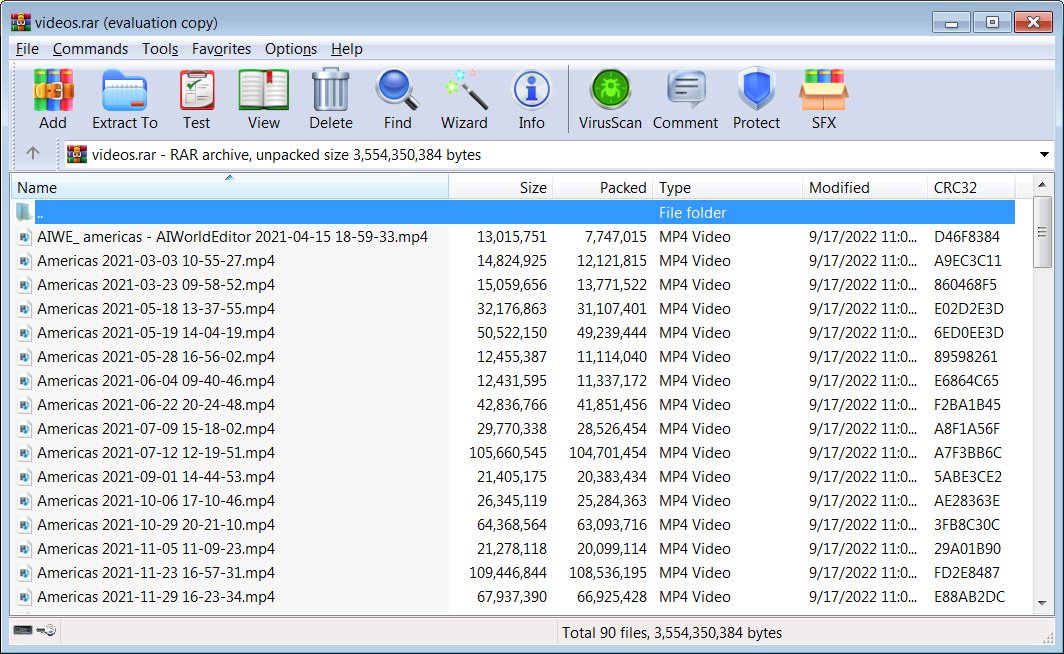
Task: Go up one folder level arrow
Action: click(x=33, y=153)
